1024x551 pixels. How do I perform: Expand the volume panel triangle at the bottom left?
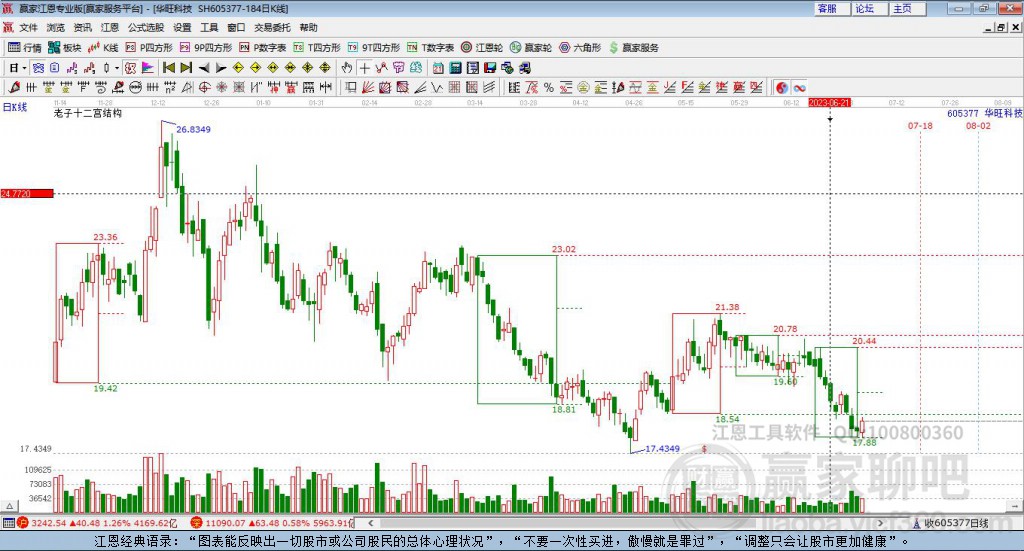pos(9,506)
